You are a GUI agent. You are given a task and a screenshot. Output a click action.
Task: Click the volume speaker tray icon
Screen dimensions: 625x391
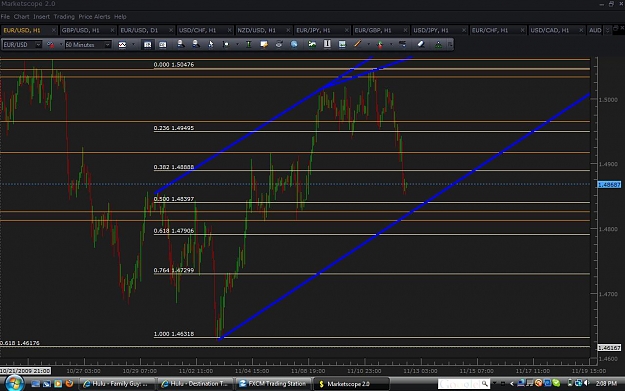coord(586,383)
